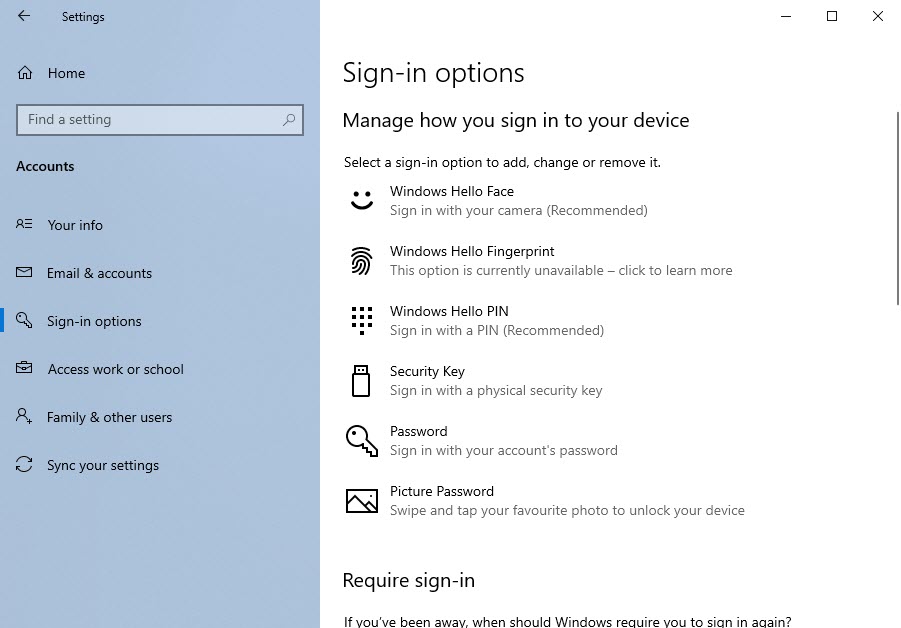Click the Security Key USB icon

pos(361,381)
